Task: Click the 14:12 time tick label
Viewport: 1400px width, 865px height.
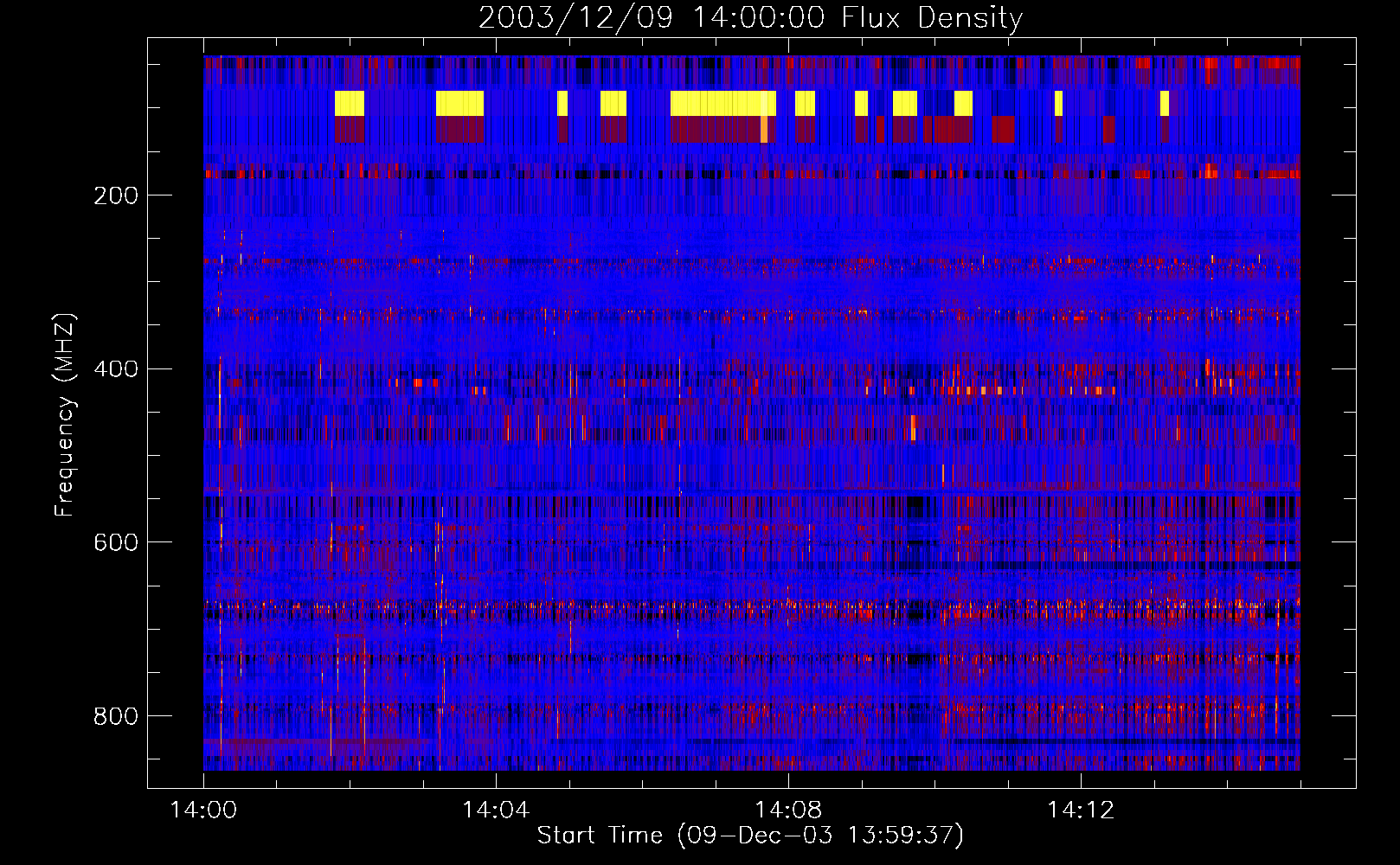Action: pos(1081,811)
